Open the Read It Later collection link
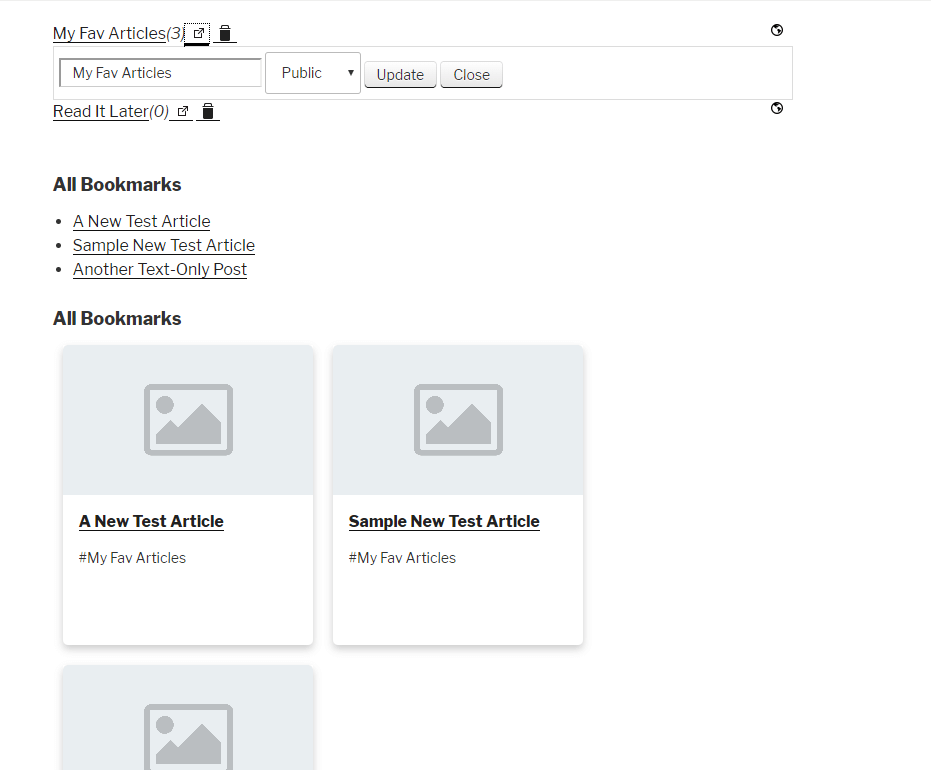 click(x=100, y=112)
